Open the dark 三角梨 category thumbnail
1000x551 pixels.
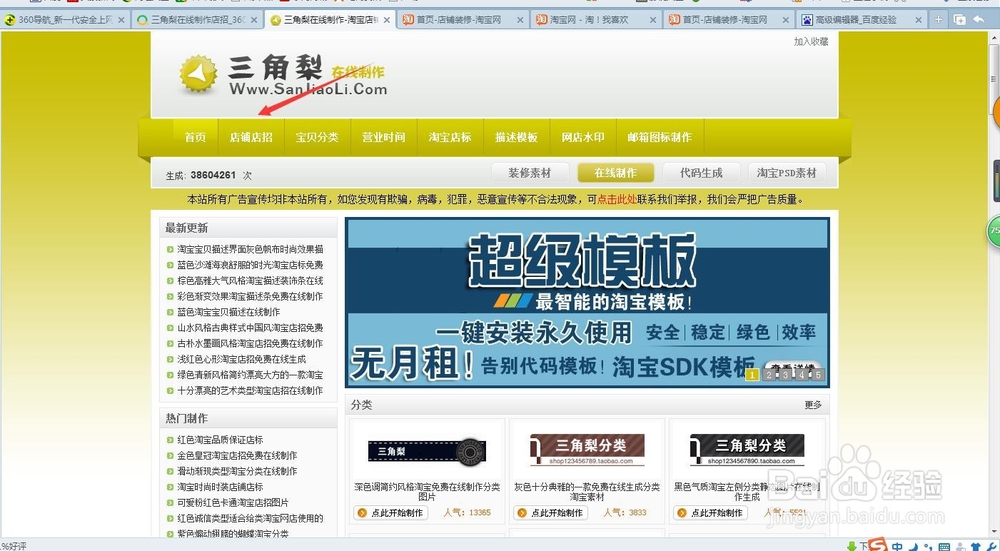(x=427, y=451)
